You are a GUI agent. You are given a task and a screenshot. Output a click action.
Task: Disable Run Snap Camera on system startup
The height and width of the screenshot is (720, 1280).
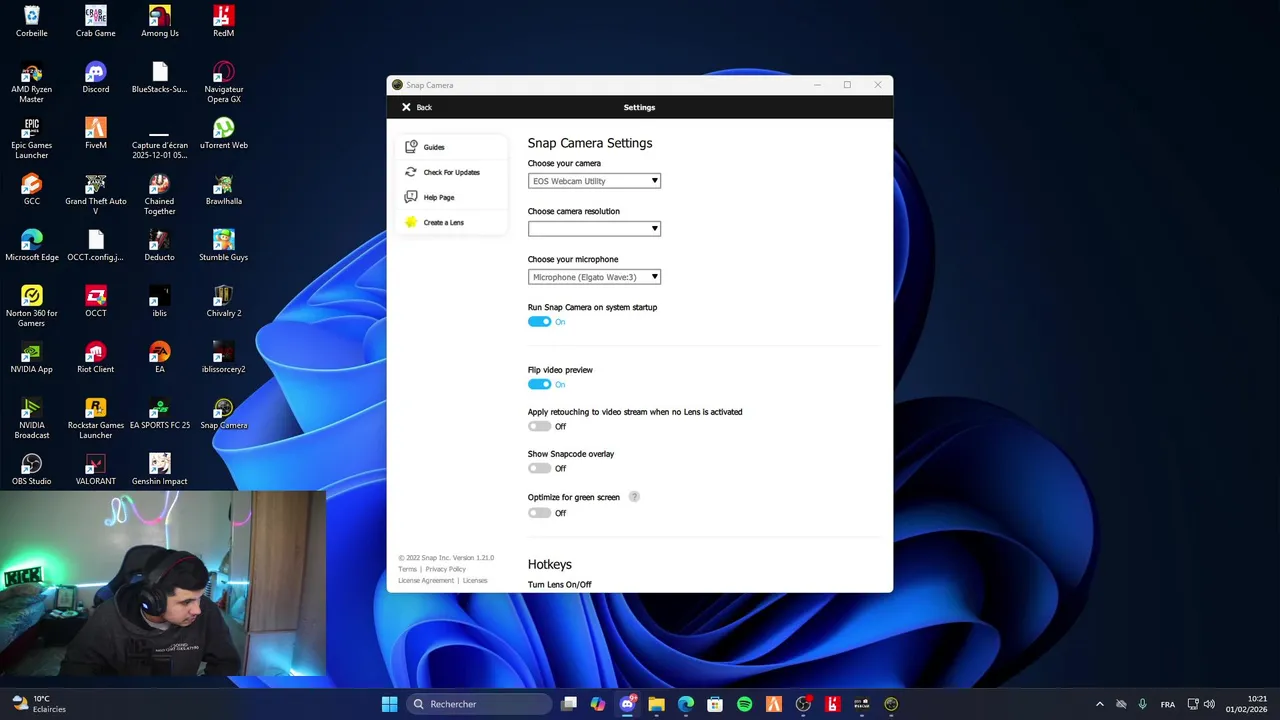[539, 322]
